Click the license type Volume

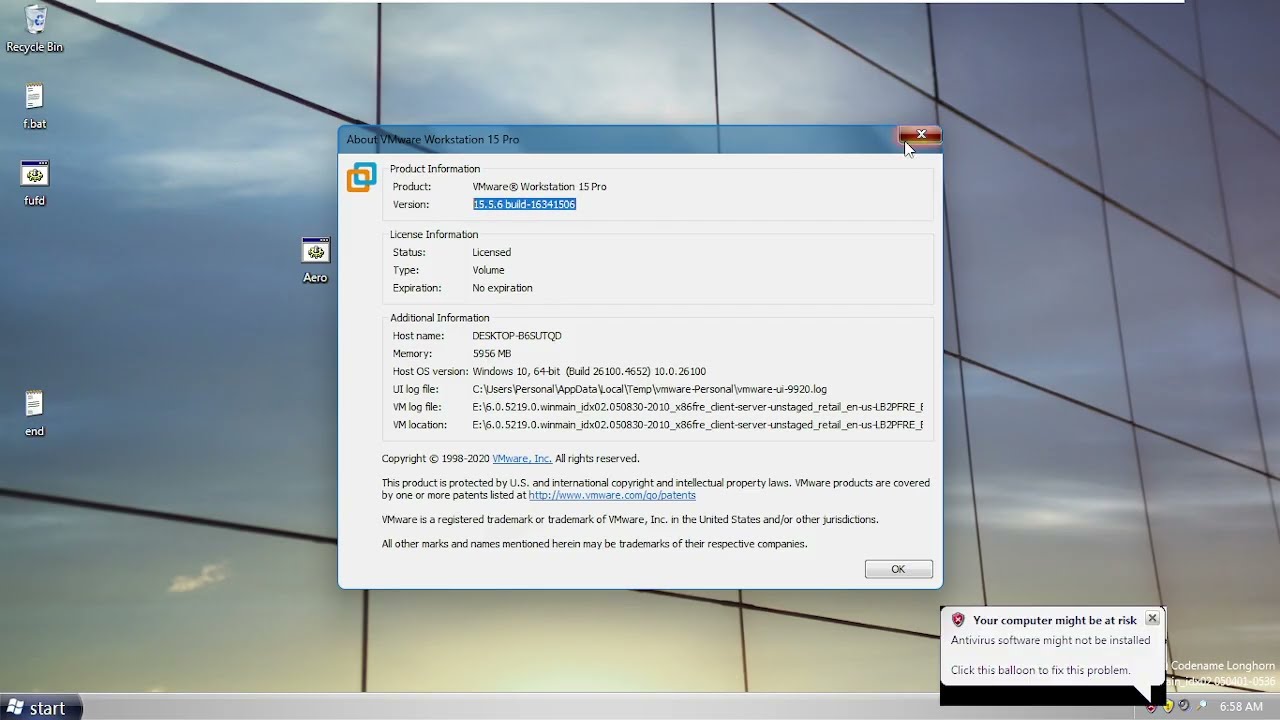pyautogui.click(x=488, y=270)
